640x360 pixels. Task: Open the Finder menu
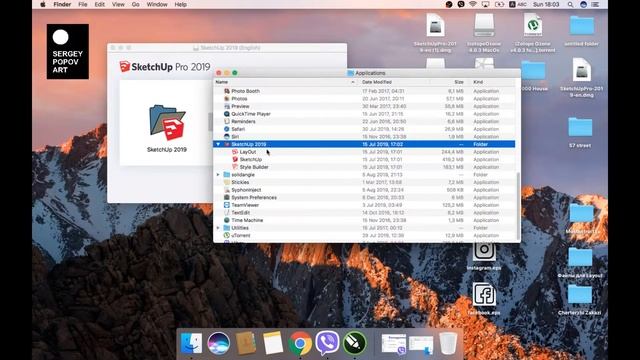point(62,4)
